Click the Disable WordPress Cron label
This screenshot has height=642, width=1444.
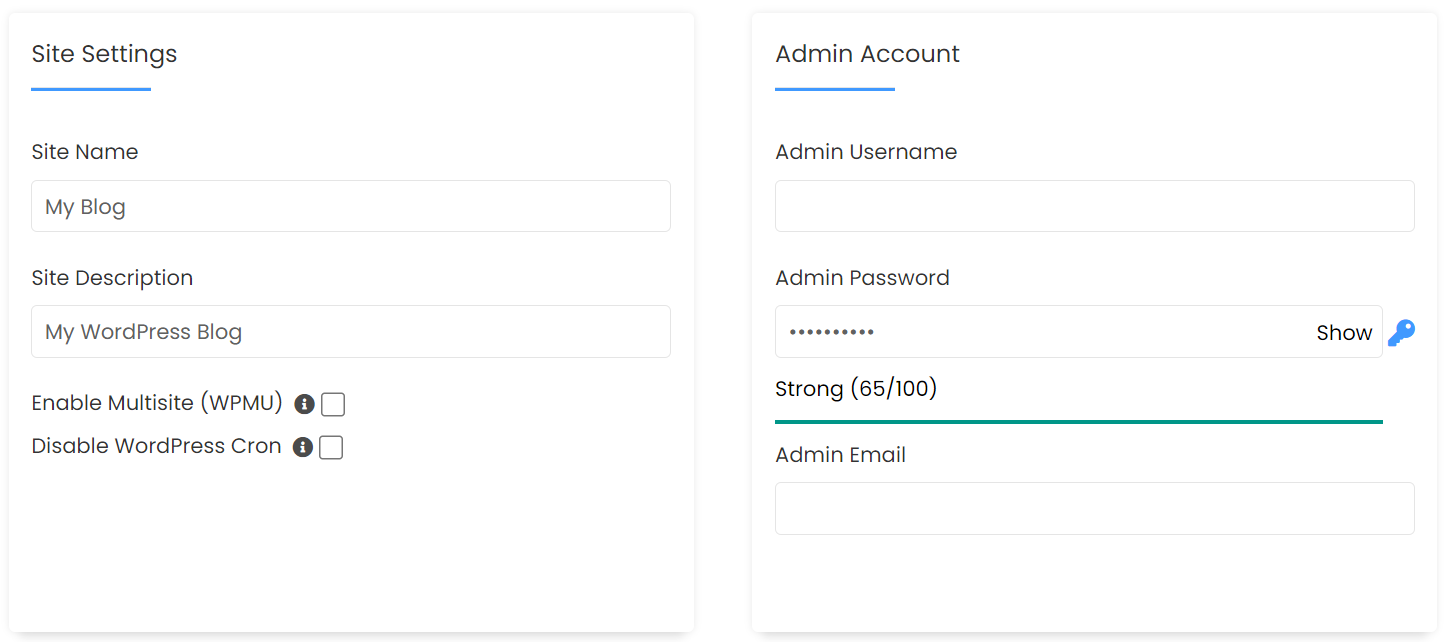156,446
